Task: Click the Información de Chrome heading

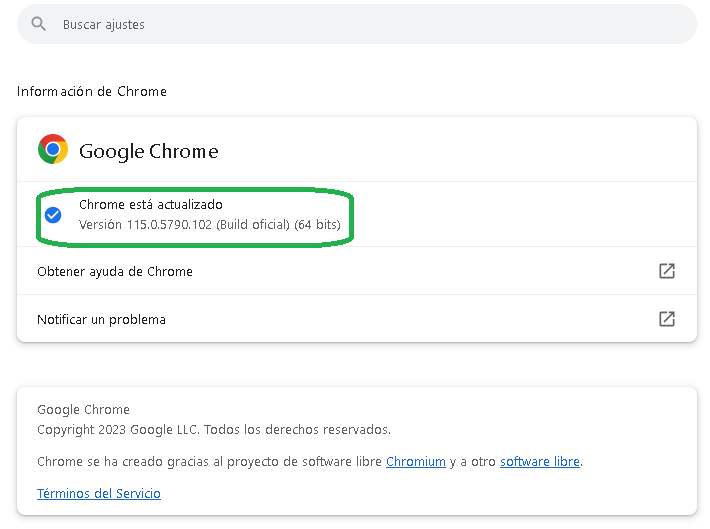Action: (x=92, y=91)
